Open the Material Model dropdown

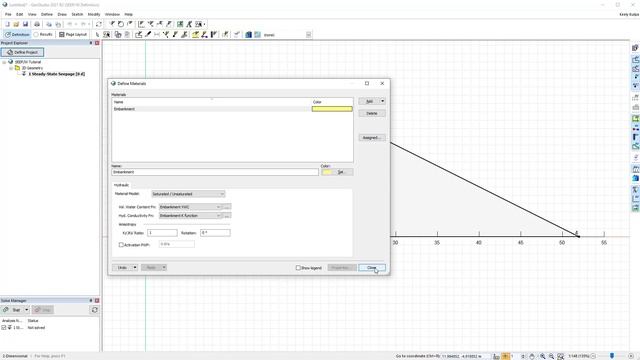coord(188,194)
